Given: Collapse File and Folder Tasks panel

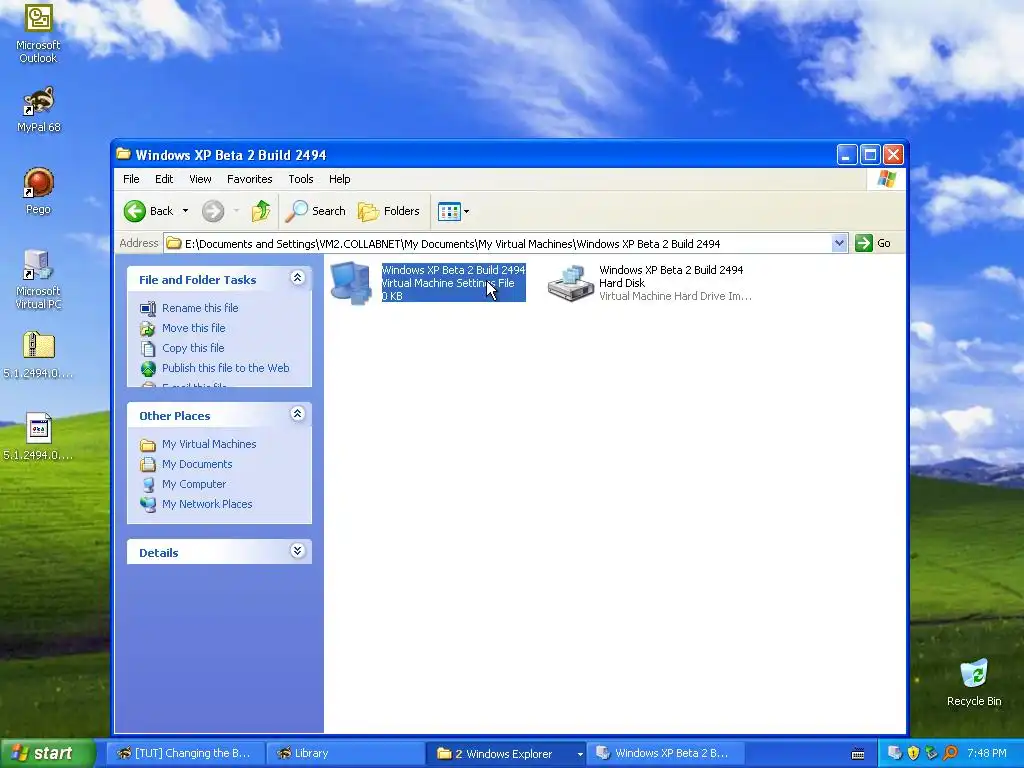Looking at the screenshot, I should [x=297, y=278].
